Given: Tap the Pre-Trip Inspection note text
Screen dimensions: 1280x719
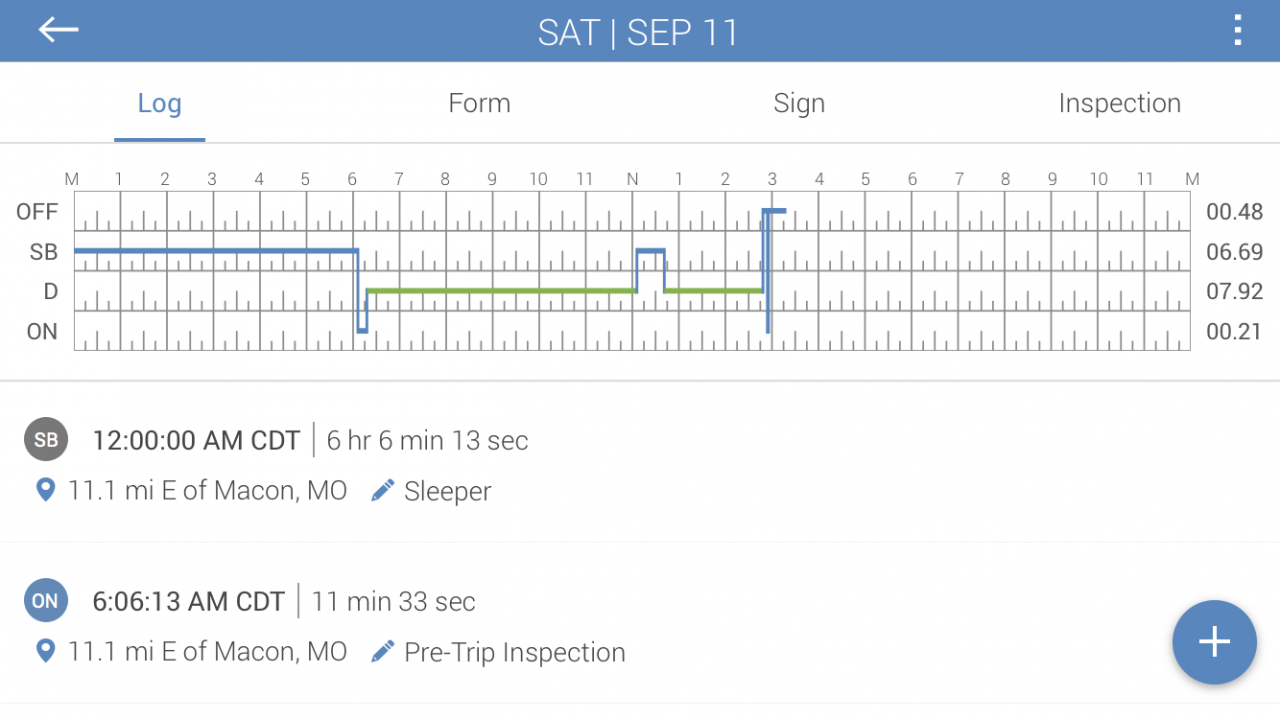Looking at the screenshot, I should [514, 653].
